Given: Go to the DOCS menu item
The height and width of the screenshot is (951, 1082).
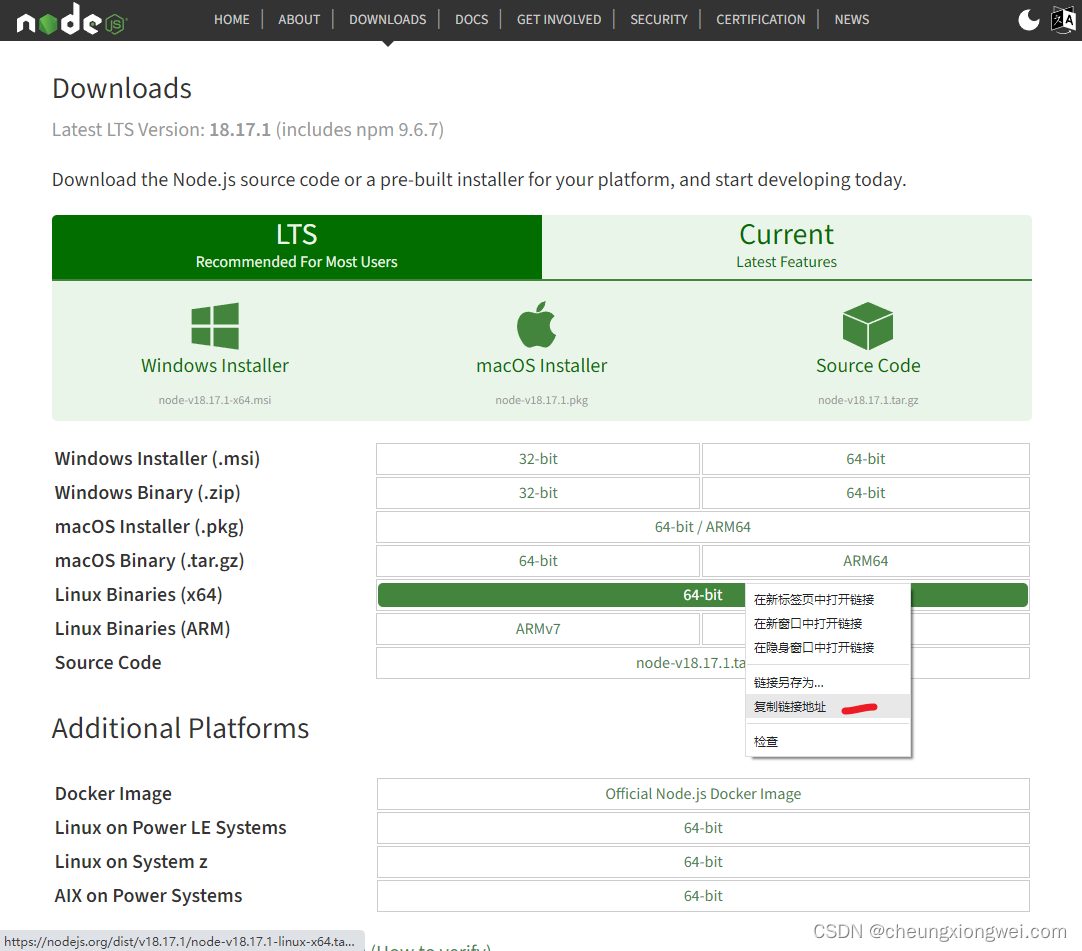Looking at the screenshot, I should tap(470, 19).
